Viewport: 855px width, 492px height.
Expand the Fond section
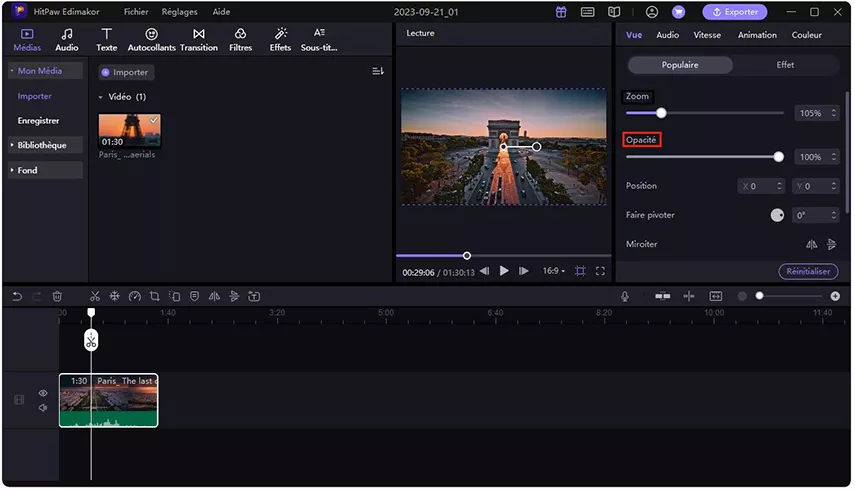tap(12, 170)
